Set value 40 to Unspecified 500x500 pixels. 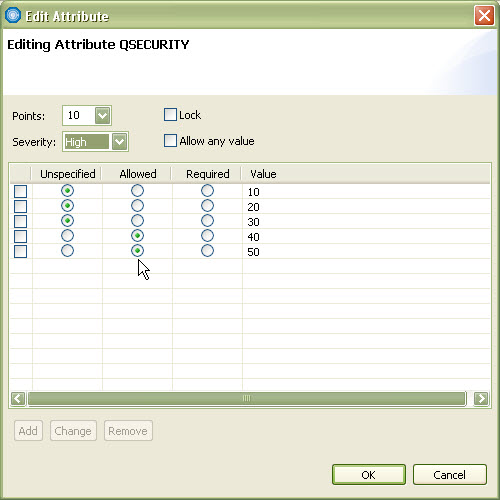pos(67,236)
